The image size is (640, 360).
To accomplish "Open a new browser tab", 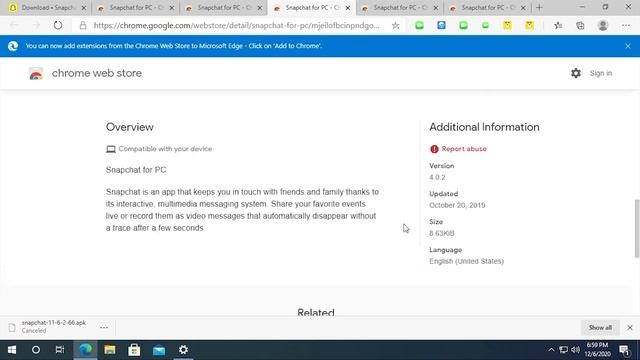I will coord(539,7).
